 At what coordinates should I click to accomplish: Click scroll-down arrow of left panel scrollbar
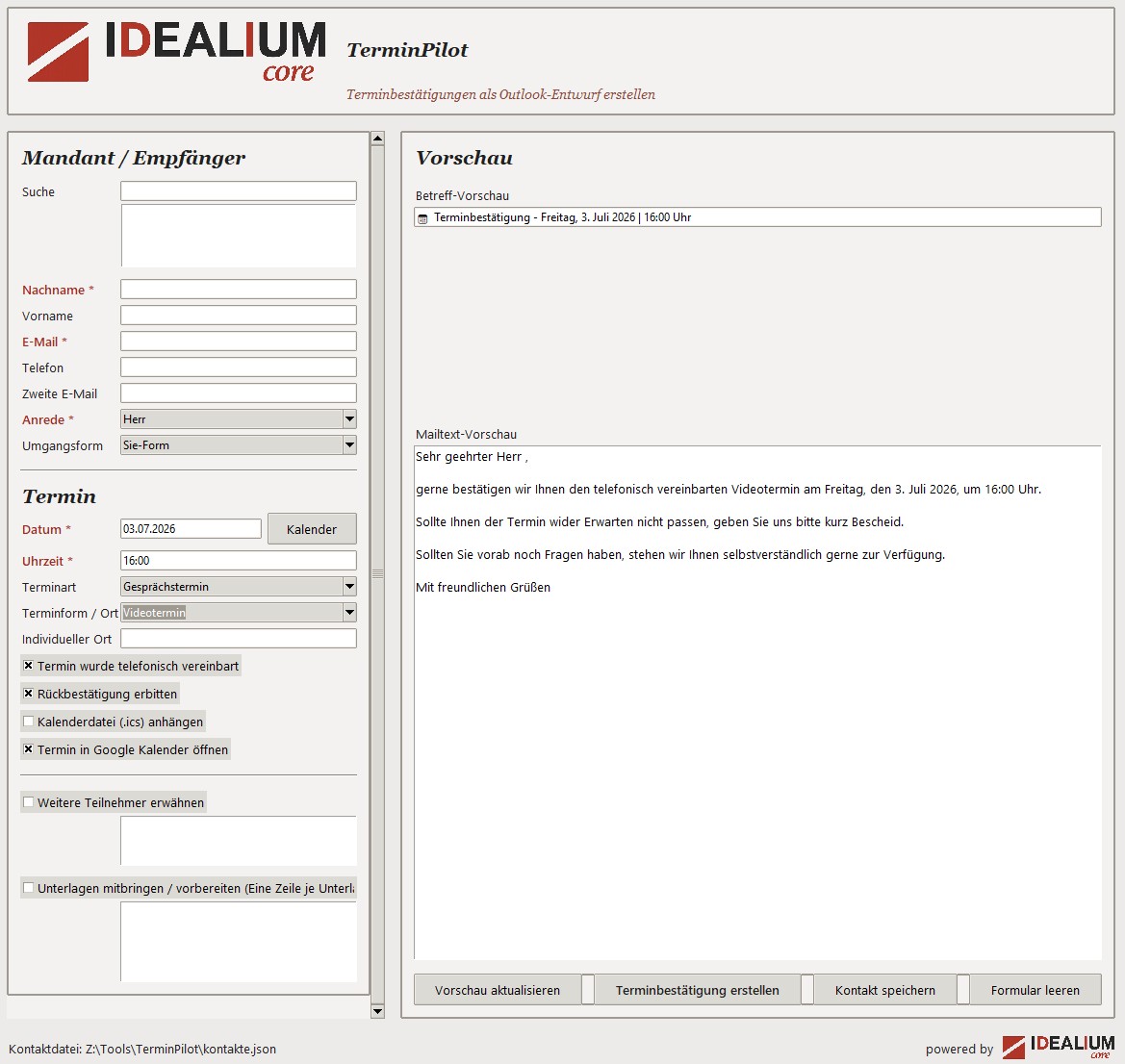click(377, 1011)
